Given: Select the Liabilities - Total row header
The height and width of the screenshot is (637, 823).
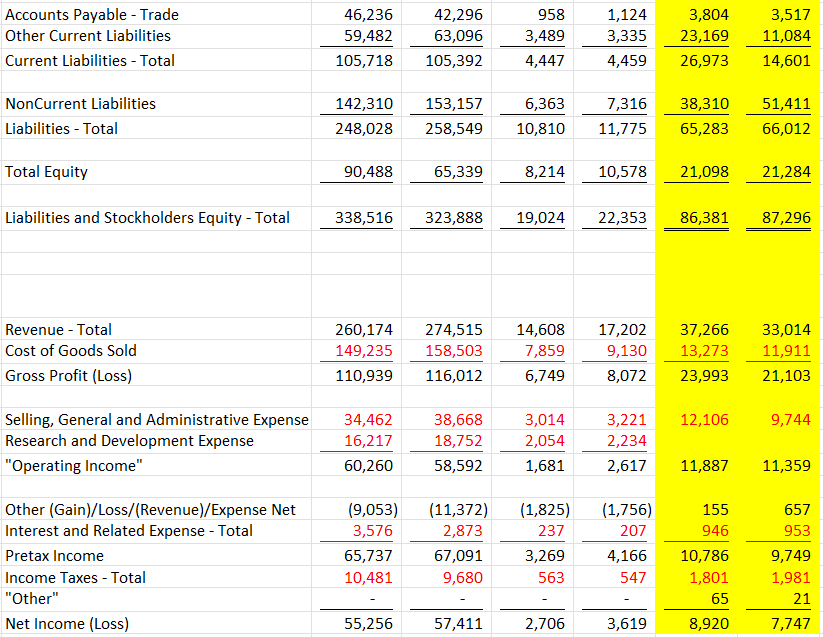Looking at the screenshot, I should [62, 128].
